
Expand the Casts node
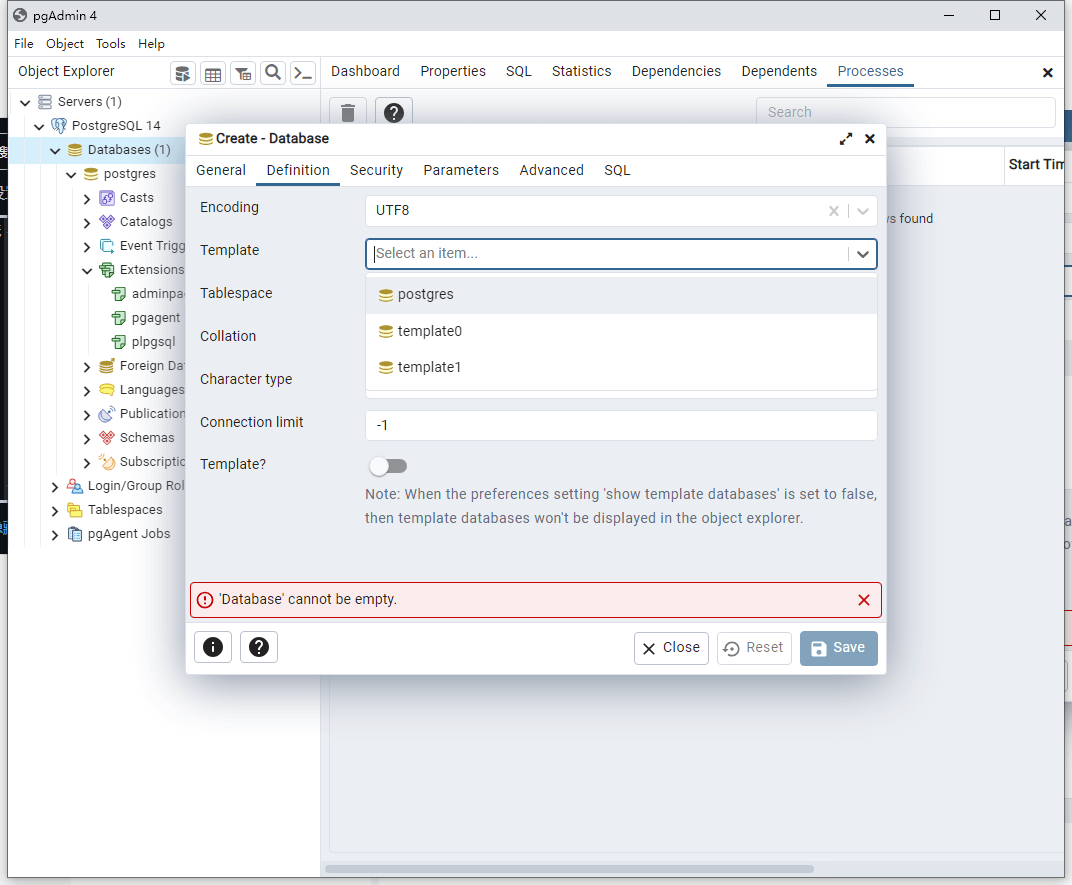pos(87,199)
